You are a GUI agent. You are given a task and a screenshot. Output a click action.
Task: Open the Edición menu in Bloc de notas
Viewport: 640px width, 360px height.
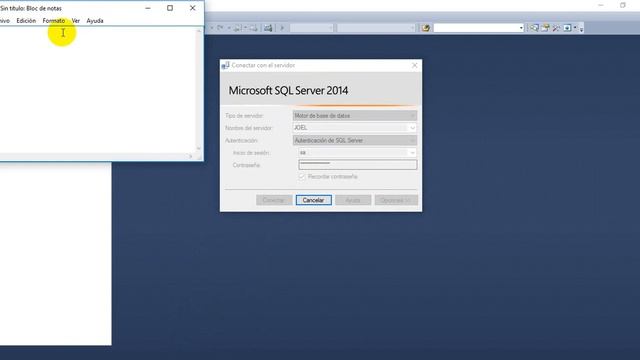[x=26, y=20]
